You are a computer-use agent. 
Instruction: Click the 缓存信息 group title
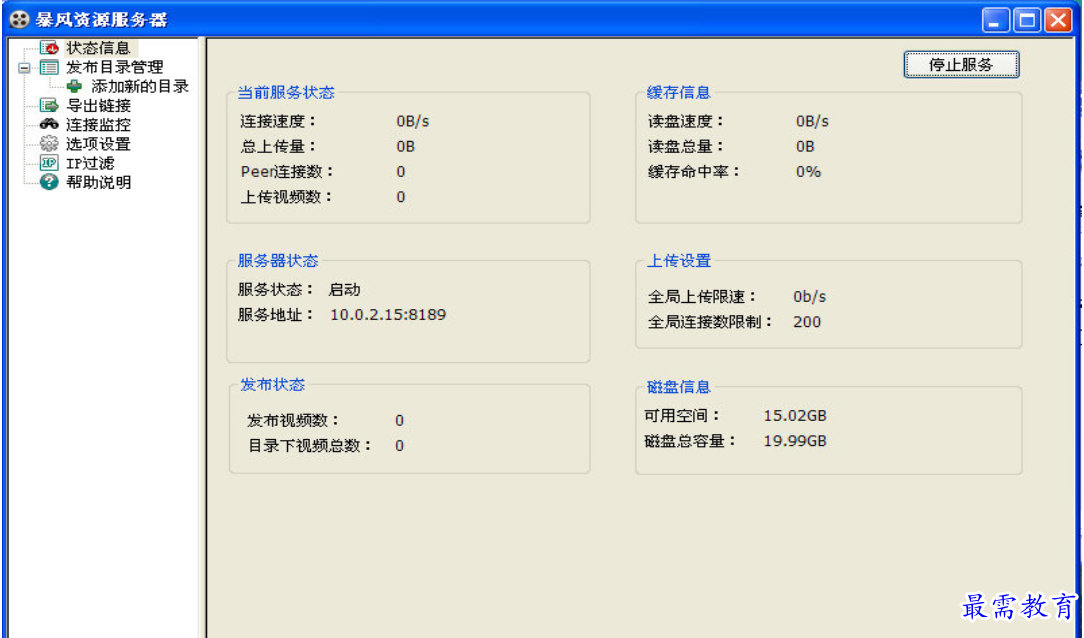click(x=679, y=93)
